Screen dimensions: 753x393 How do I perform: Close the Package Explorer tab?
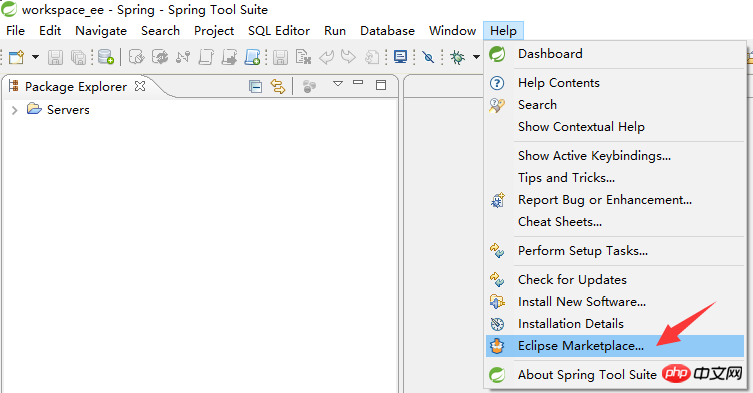(x=140, y=86)
